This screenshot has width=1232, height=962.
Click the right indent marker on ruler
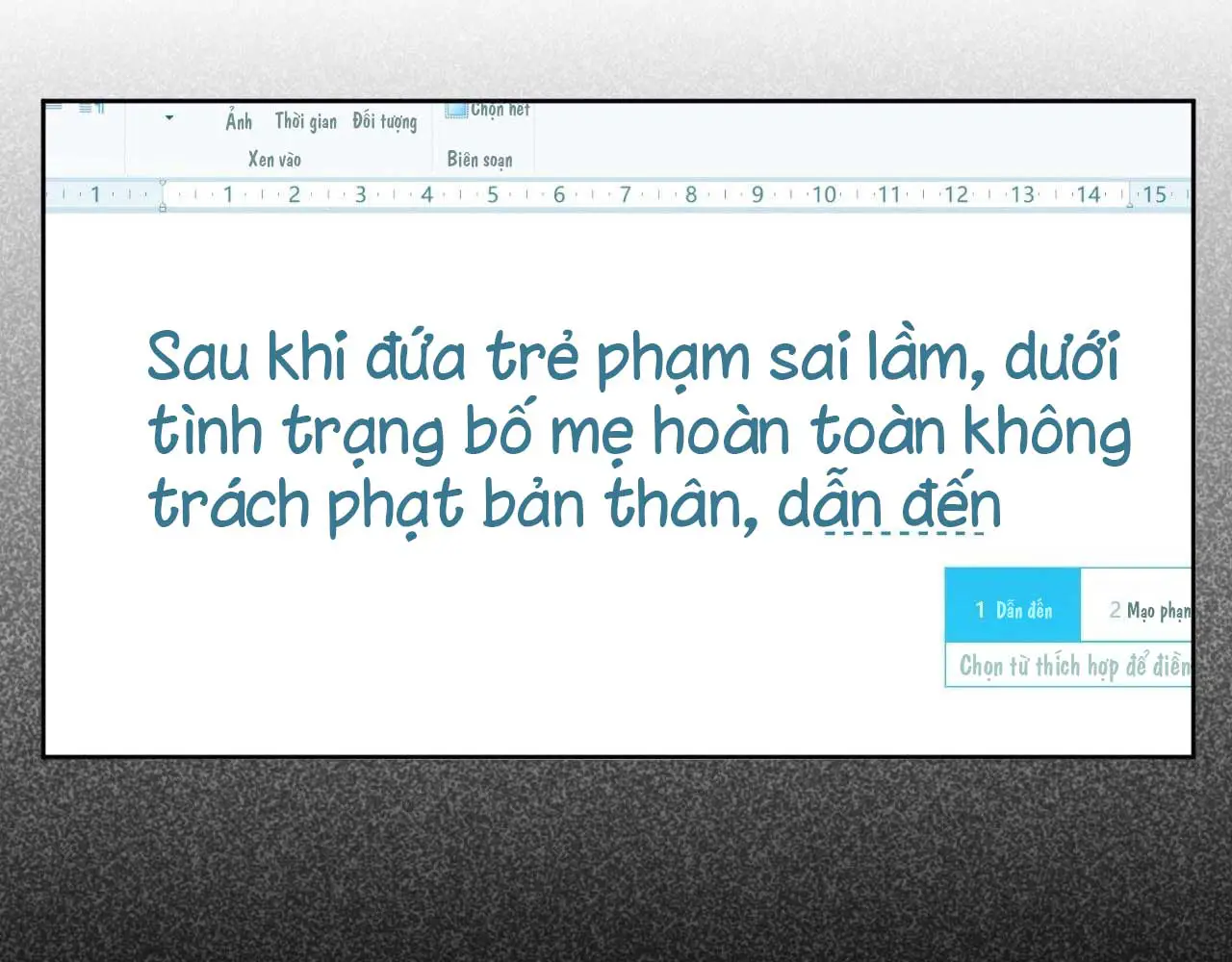(x=1129, y=204)
